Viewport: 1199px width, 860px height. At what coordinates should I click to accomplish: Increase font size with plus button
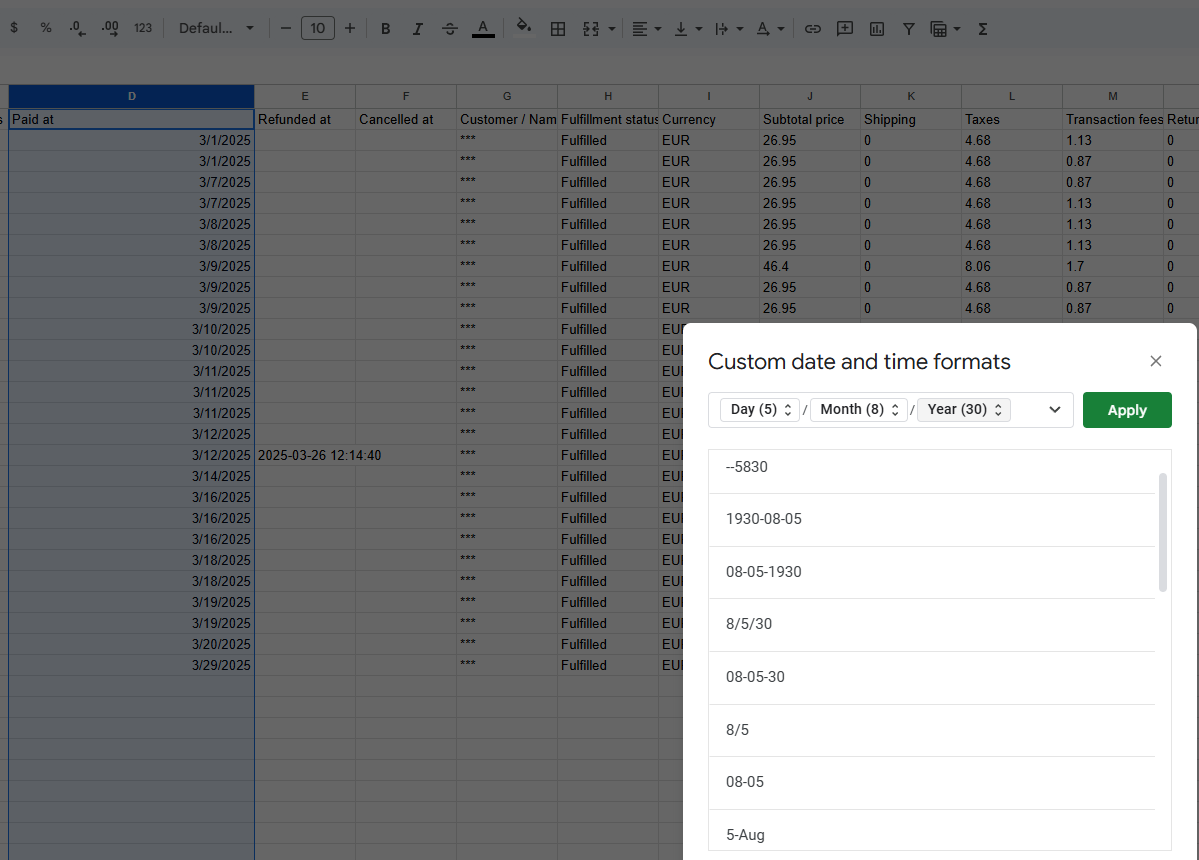pos(350,28)
